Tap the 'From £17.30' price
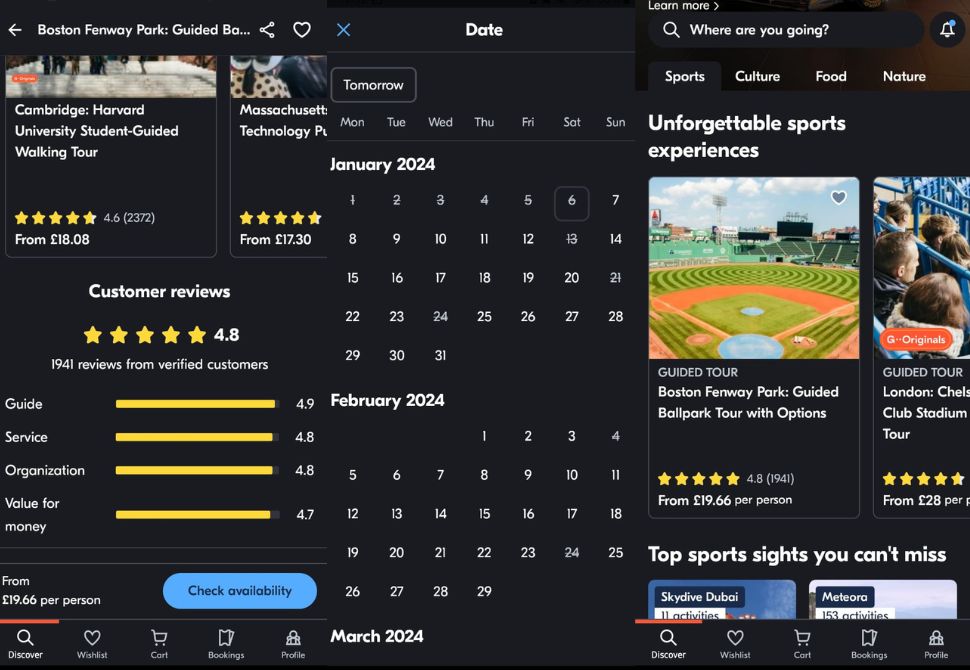The width and height of the screenshot is (970, 670). pos(275,239)
